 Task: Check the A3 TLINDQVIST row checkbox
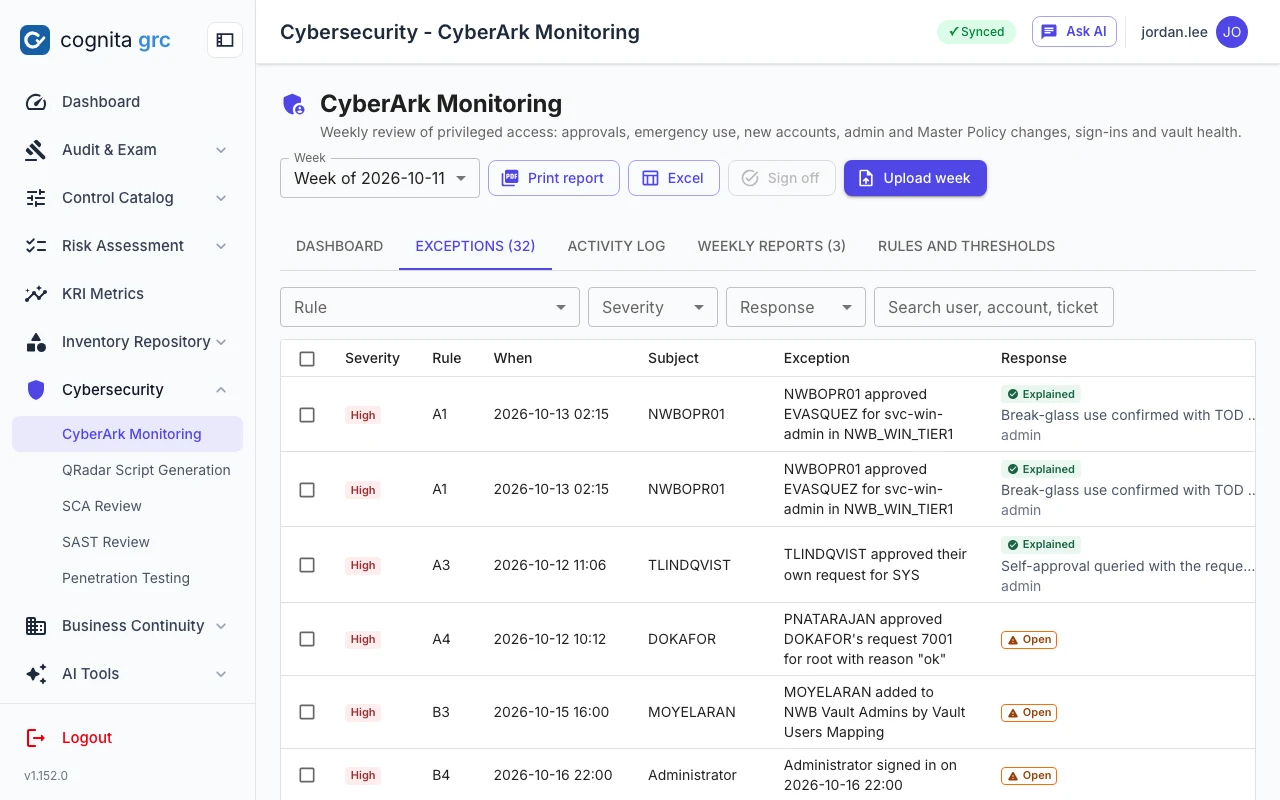point(307,565)
